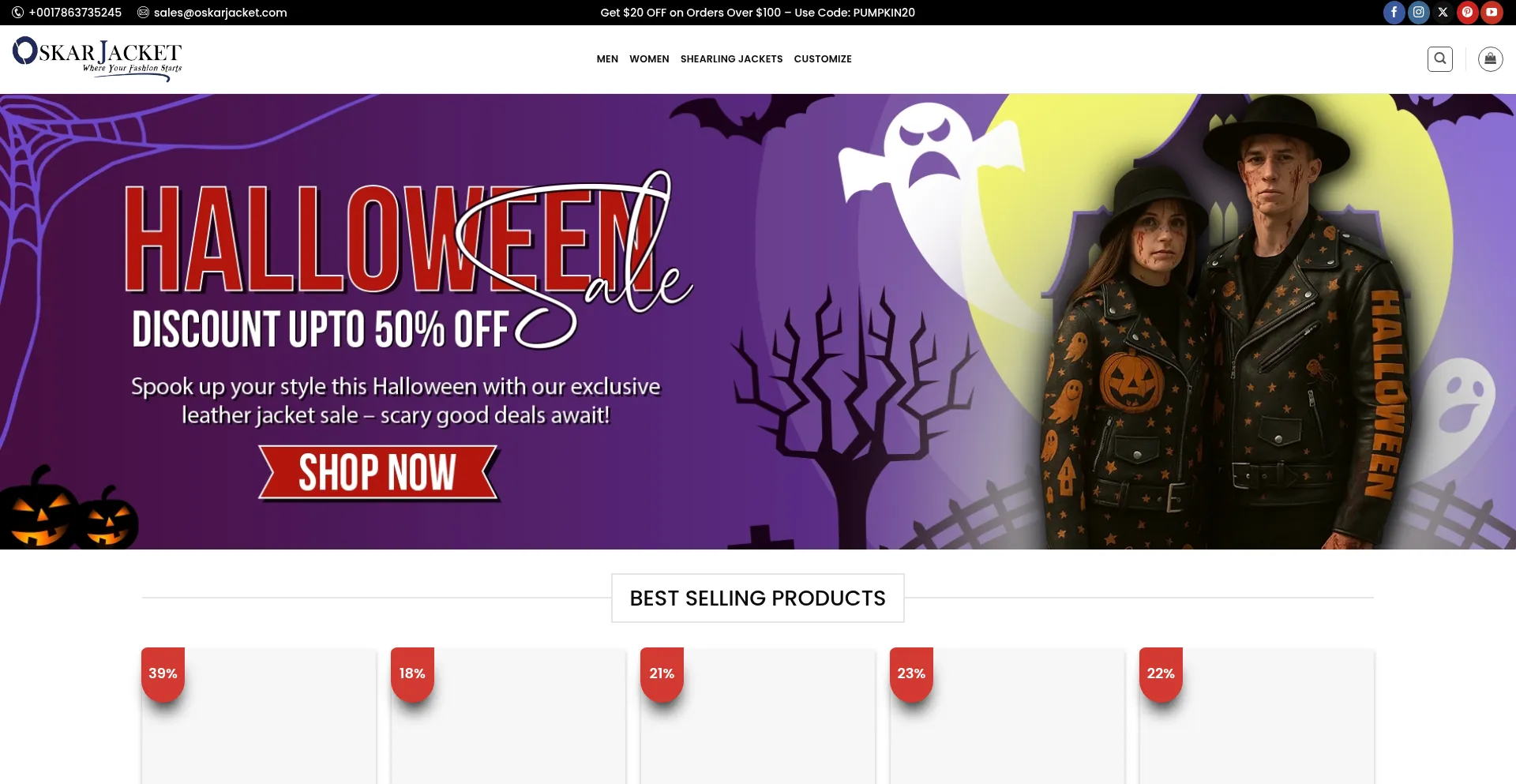Open the product with 39% discount badge
The height and width of the screenshot is (784, 1516).
pos(259,717)
